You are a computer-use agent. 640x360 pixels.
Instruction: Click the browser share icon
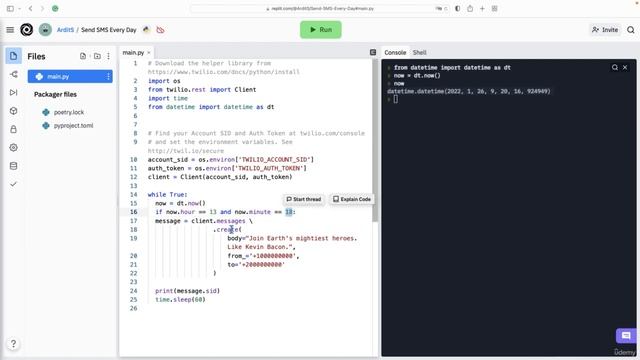[x=470, y=9]
